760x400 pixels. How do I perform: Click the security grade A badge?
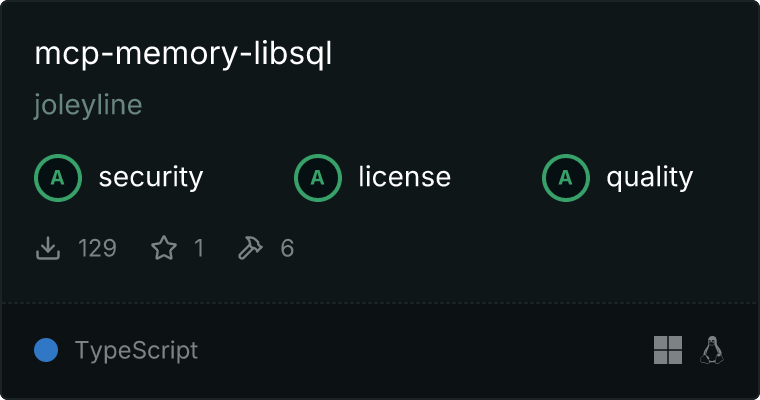(58, 178)
